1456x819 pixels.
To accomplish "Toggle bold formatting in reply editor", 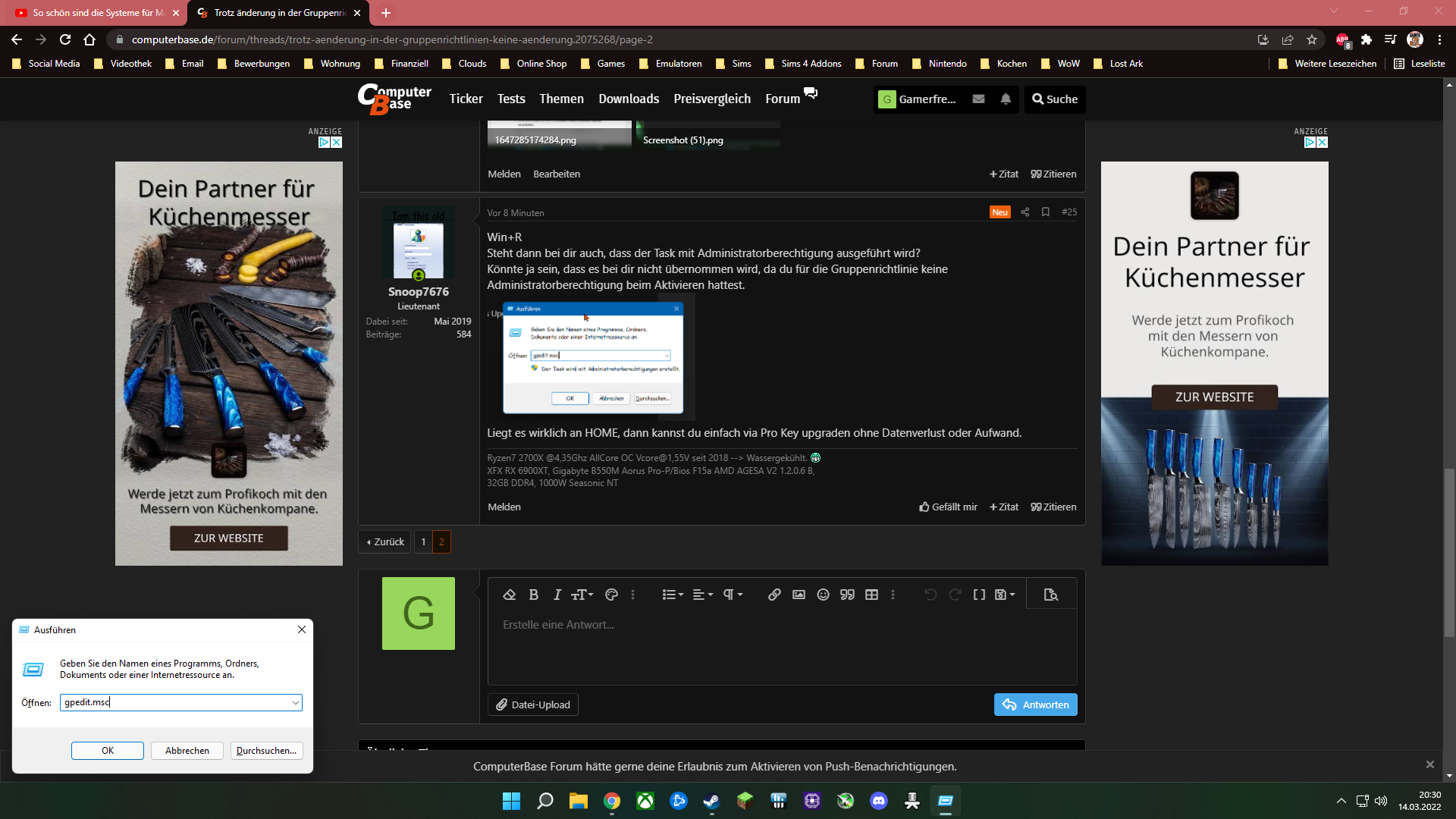I will click(x=533, y=595).
